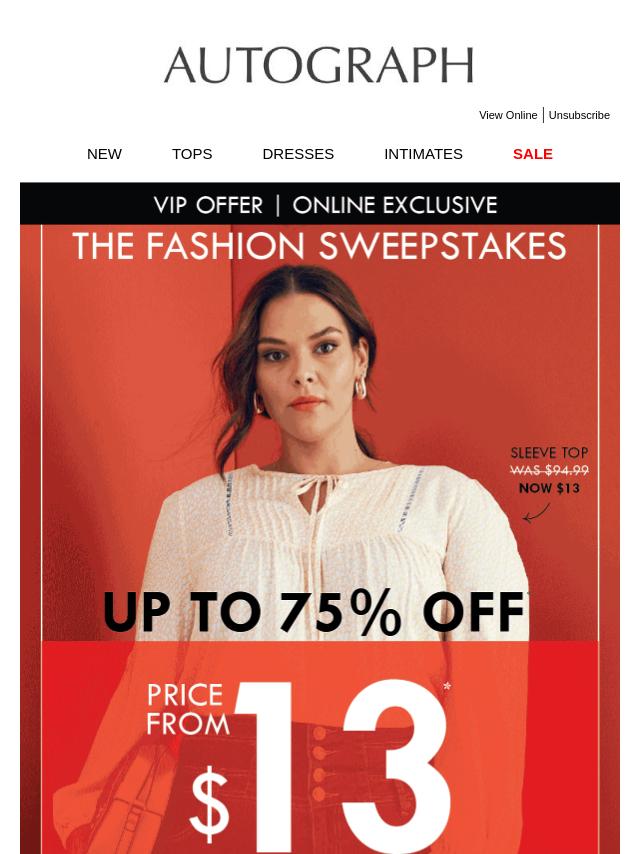Open the View Online link
Screen dimensions: 640x854
[508, 115]
